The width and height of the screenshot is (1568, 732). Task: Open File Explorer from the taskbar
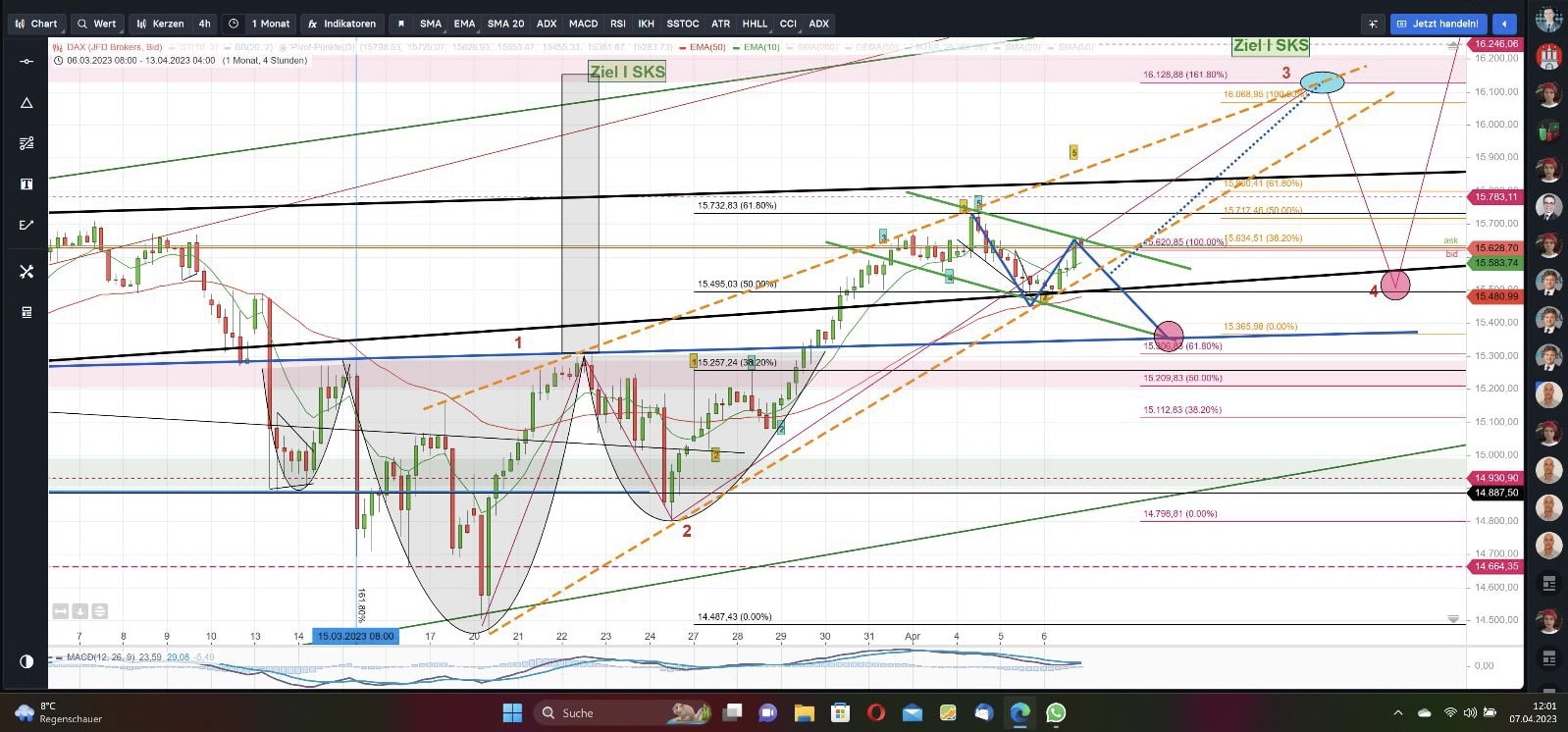click(x=804, y=712)
